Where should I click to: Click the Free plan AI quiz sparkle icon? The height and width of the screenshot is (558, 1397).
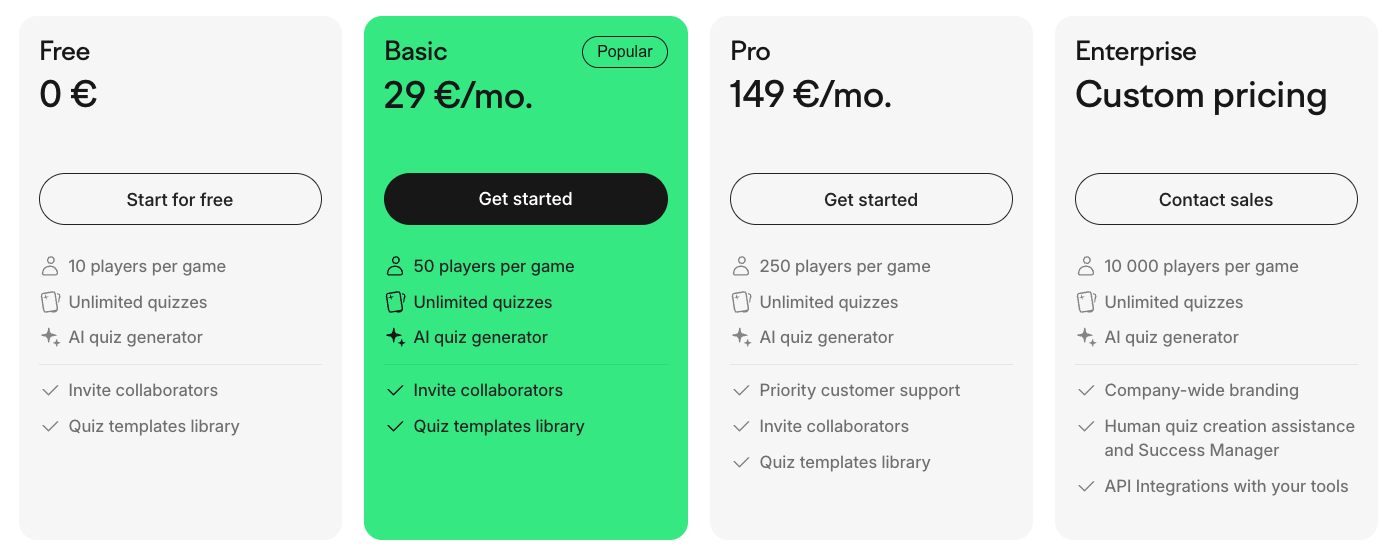tap(50, 337)
